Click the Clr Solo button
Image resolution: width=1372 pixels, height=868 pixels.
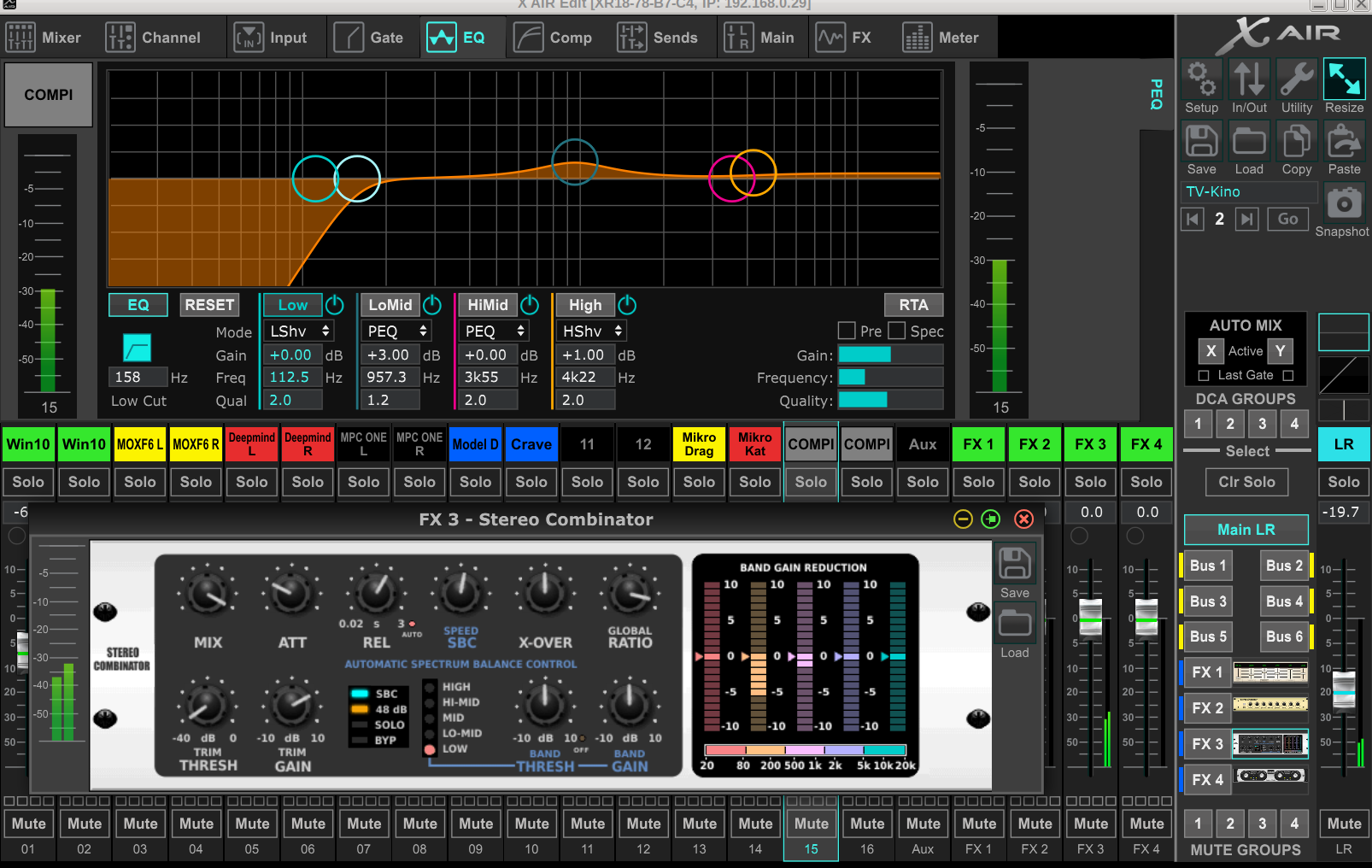[1246, 482]
